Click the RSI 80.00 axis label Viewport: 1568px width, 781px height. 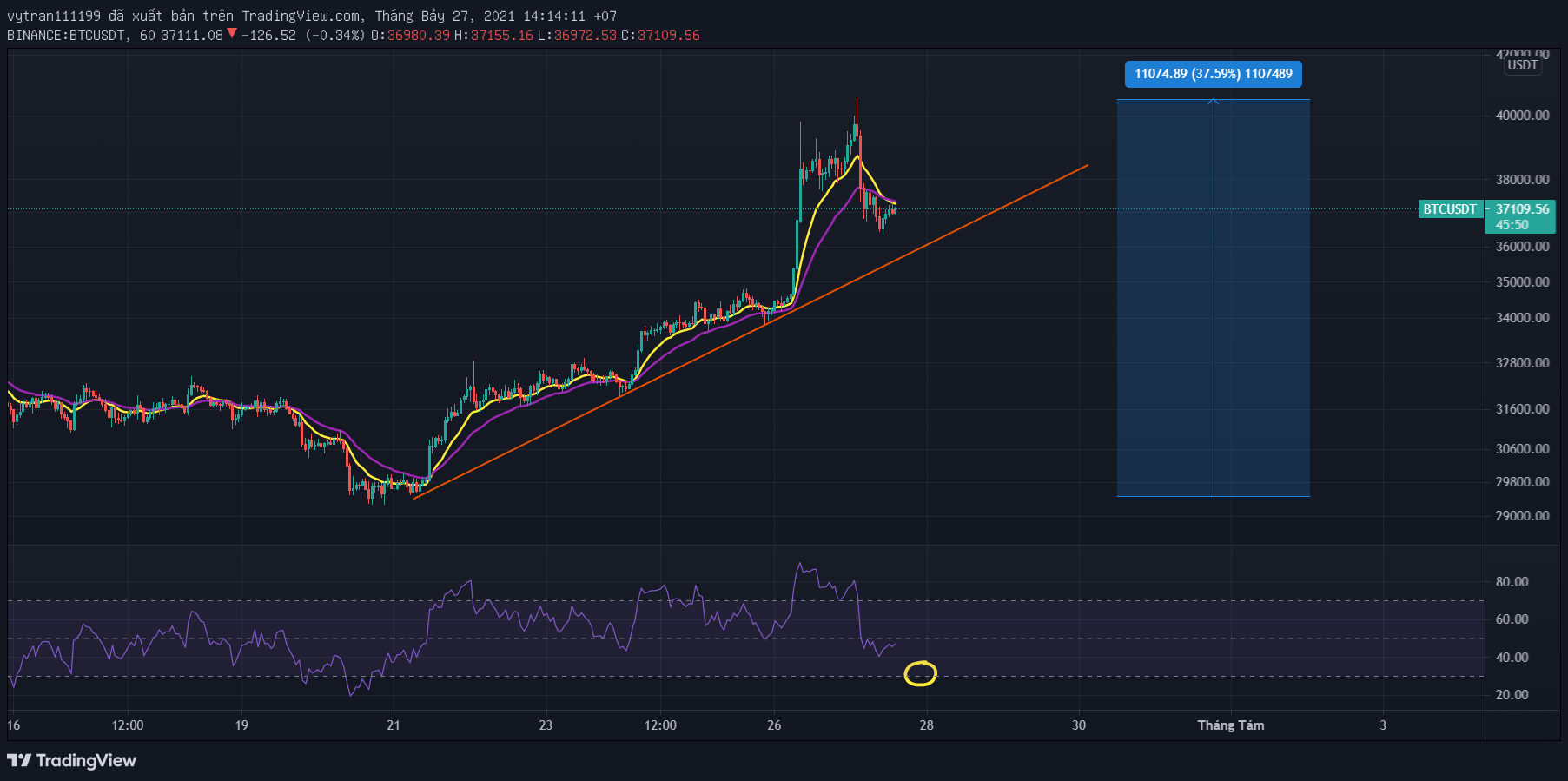tap(1512, 582)
